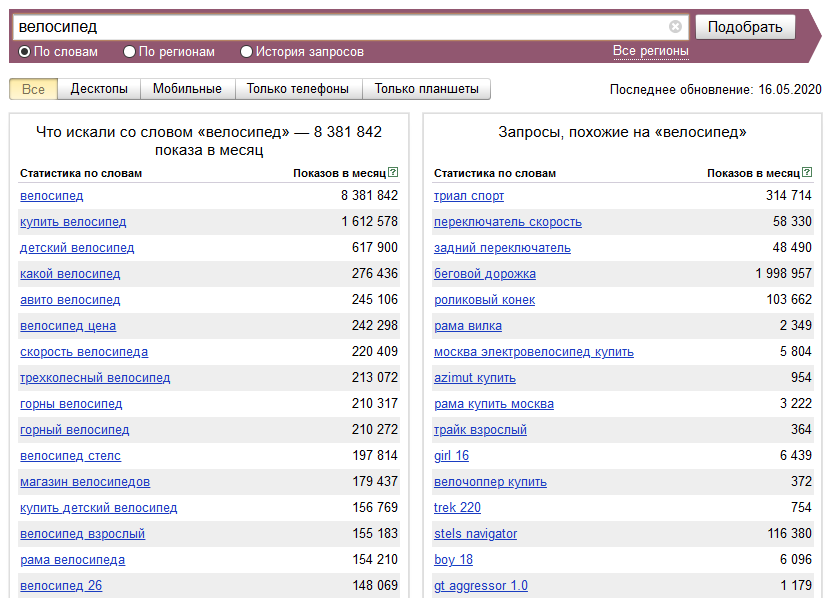Return to the Все tab
Image resolution: width=829 pixels, height=598 pixels.
click(x=33, y=89)
